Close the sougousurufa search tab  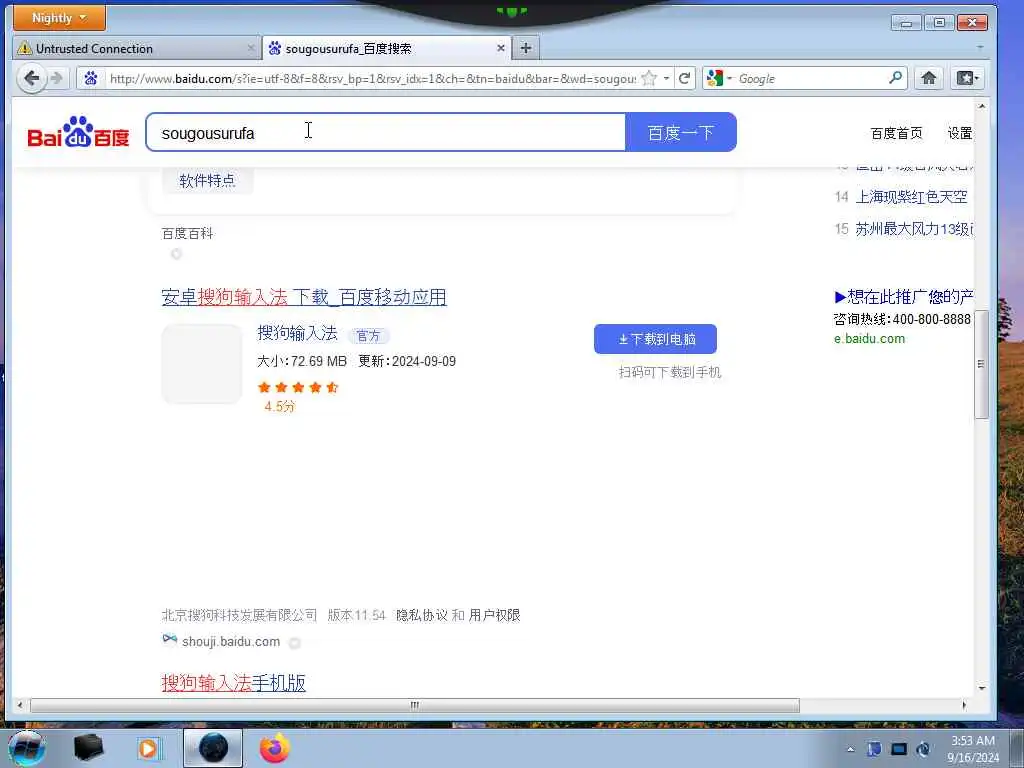point(500,48)
